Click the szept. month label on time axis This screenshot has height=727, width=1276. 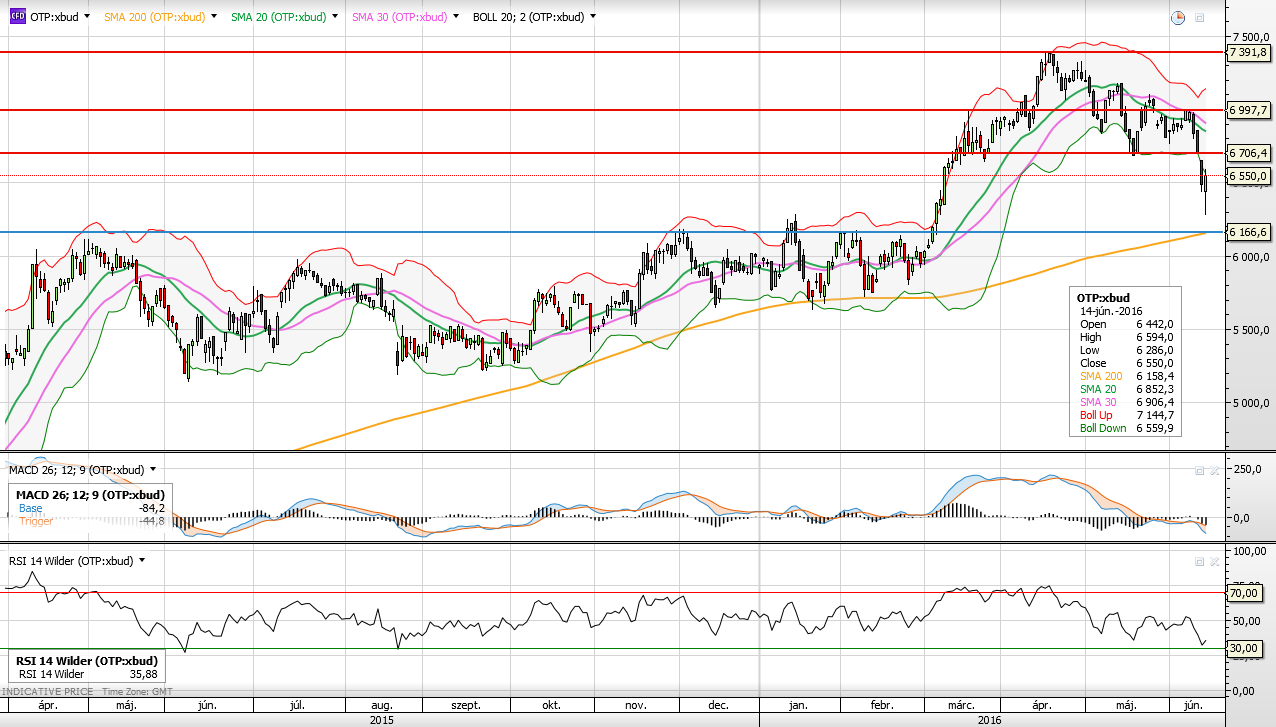[x=467, y=705]
